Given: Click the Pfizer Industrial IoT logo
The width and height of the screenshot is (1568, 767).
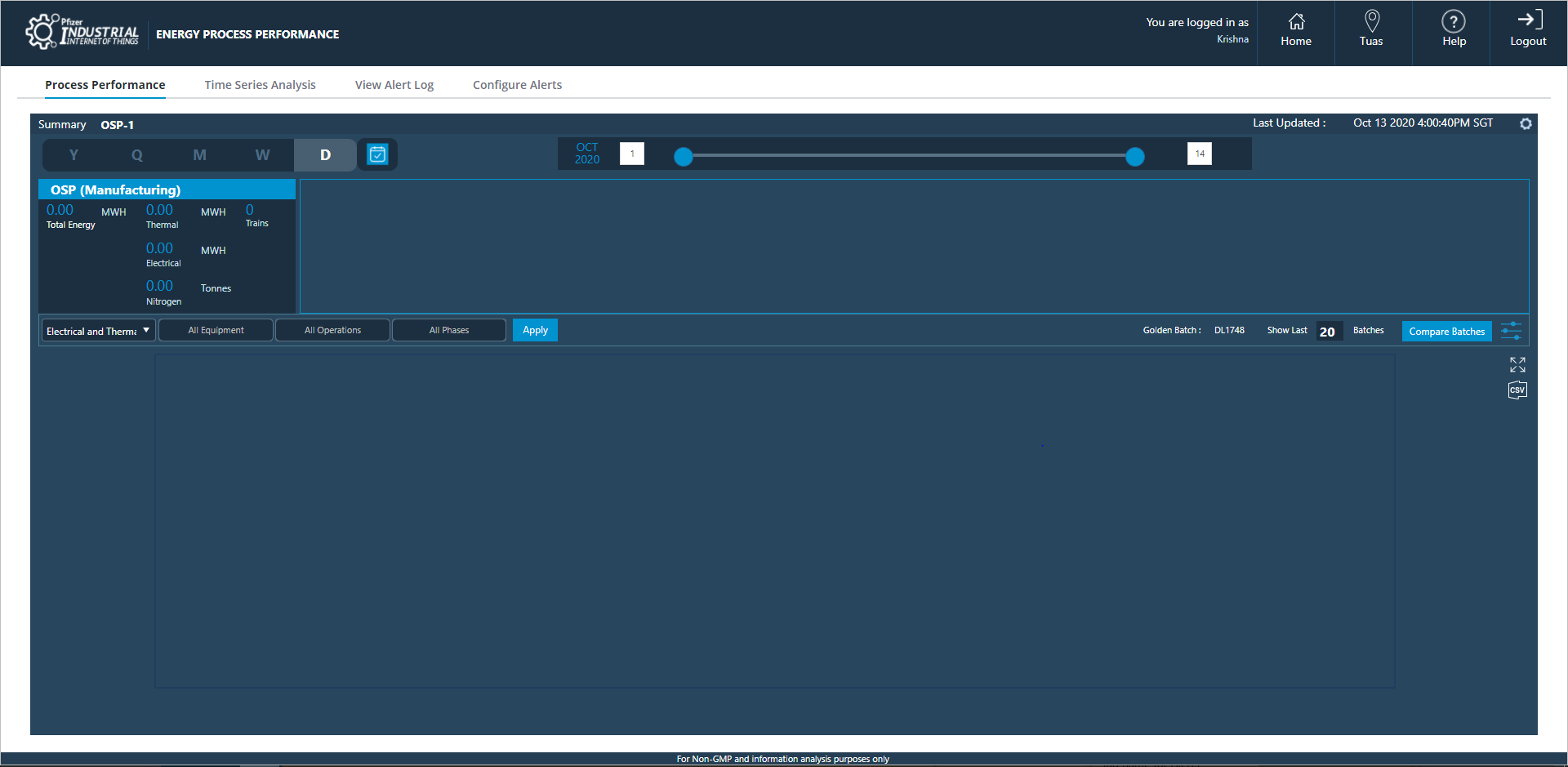Looking at the screenshot, I should pyautogui.click(x=82, y=33).
